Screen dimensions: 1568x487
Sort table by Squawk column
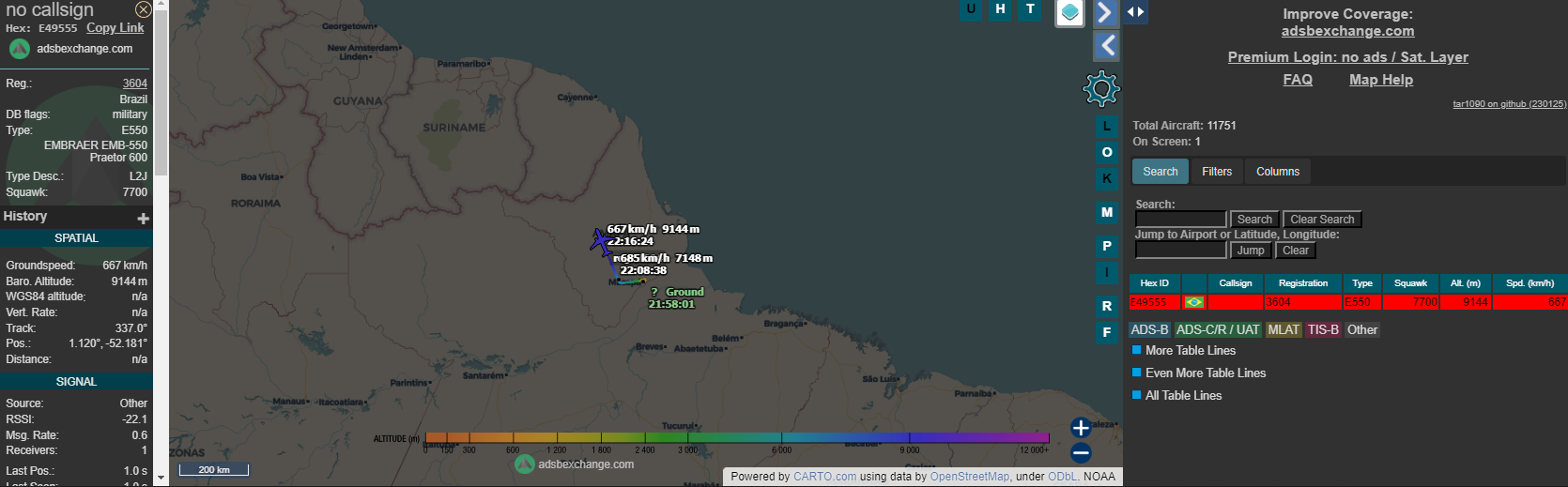(1410, 283)
